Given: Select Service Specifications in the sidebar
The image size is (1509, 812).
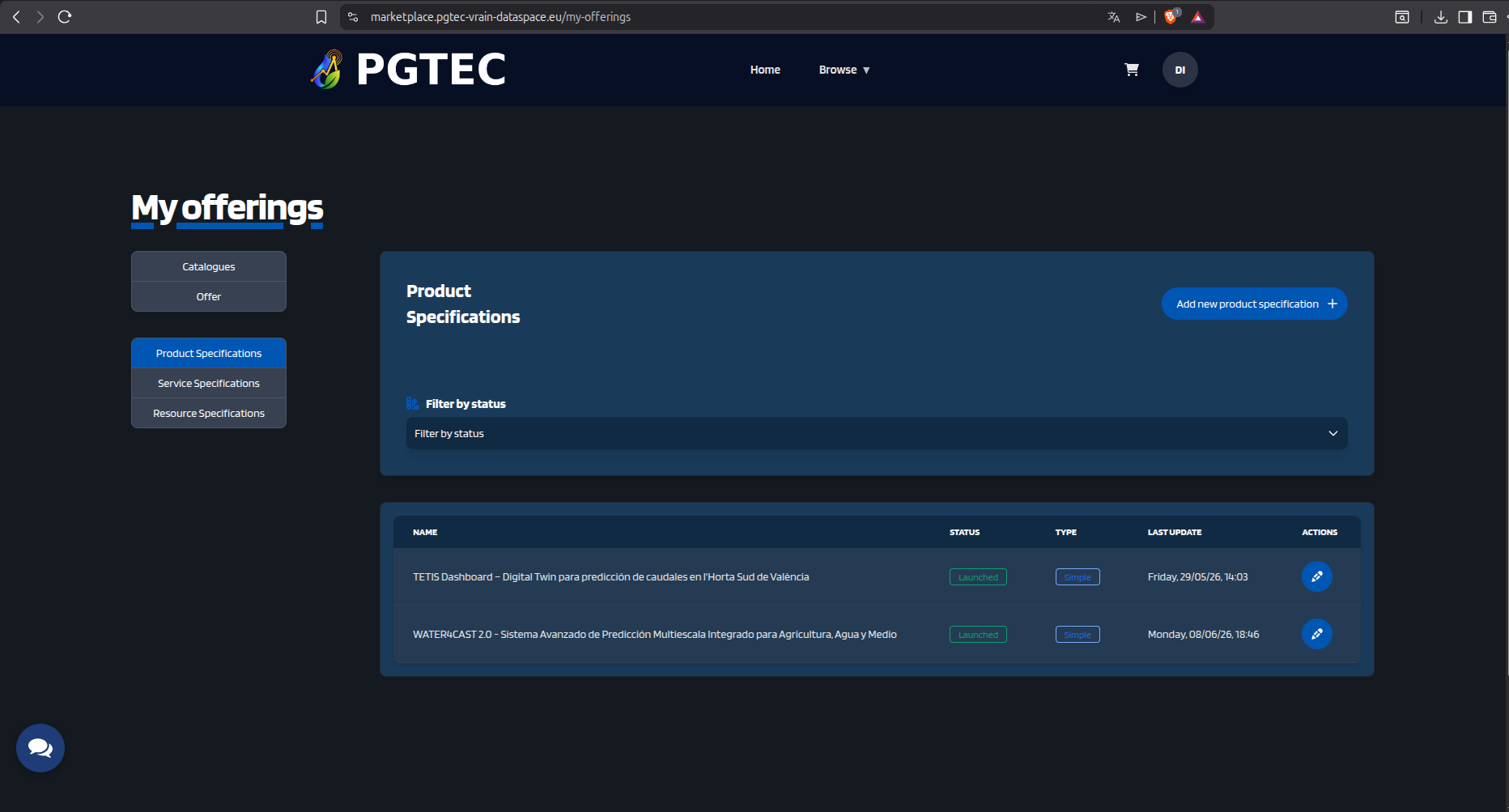Looking at the screenshot, I should click(209, 383).
